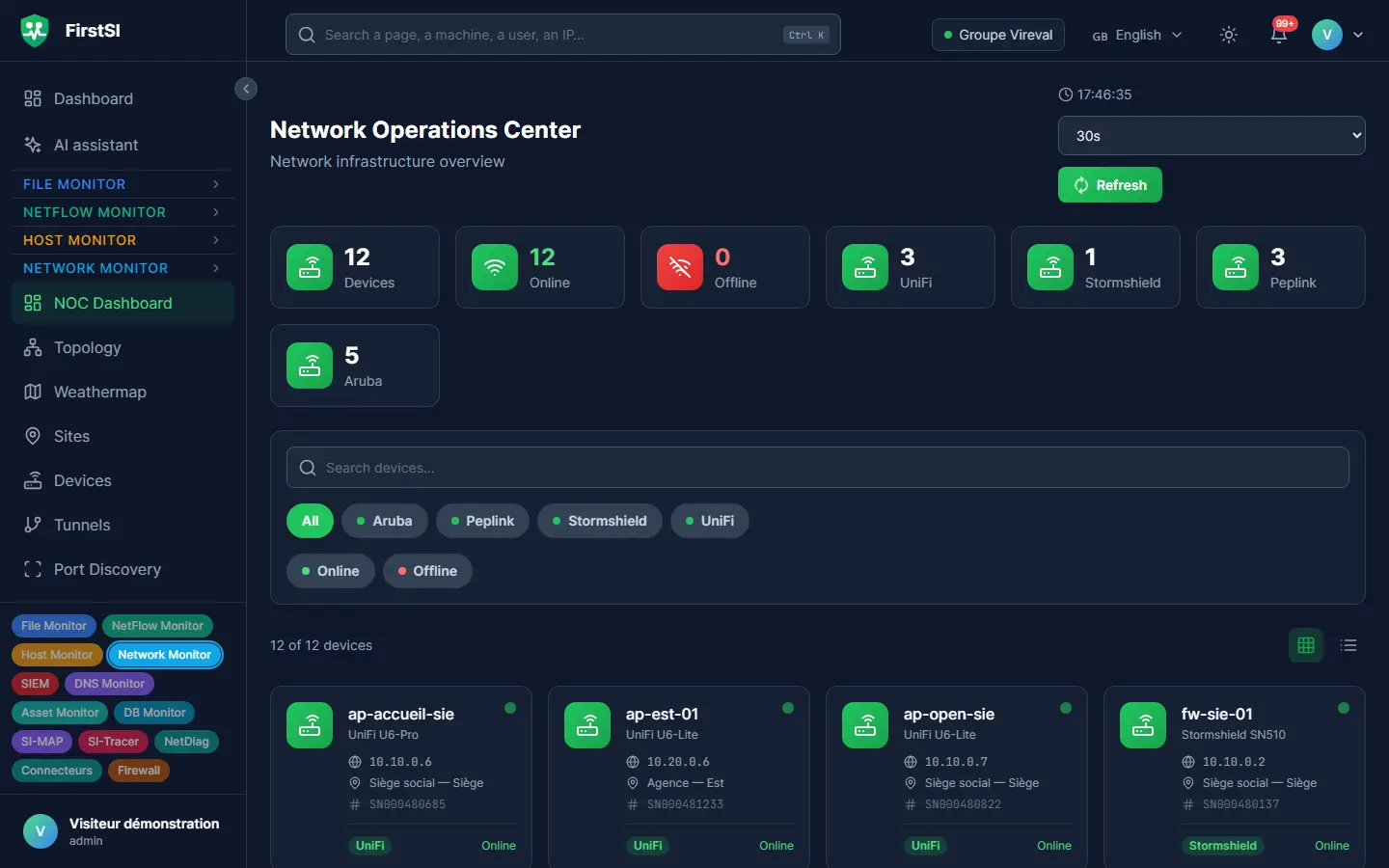Click the Firewall quick link tag
The image size is (1389, 868).
coord(139,771)
